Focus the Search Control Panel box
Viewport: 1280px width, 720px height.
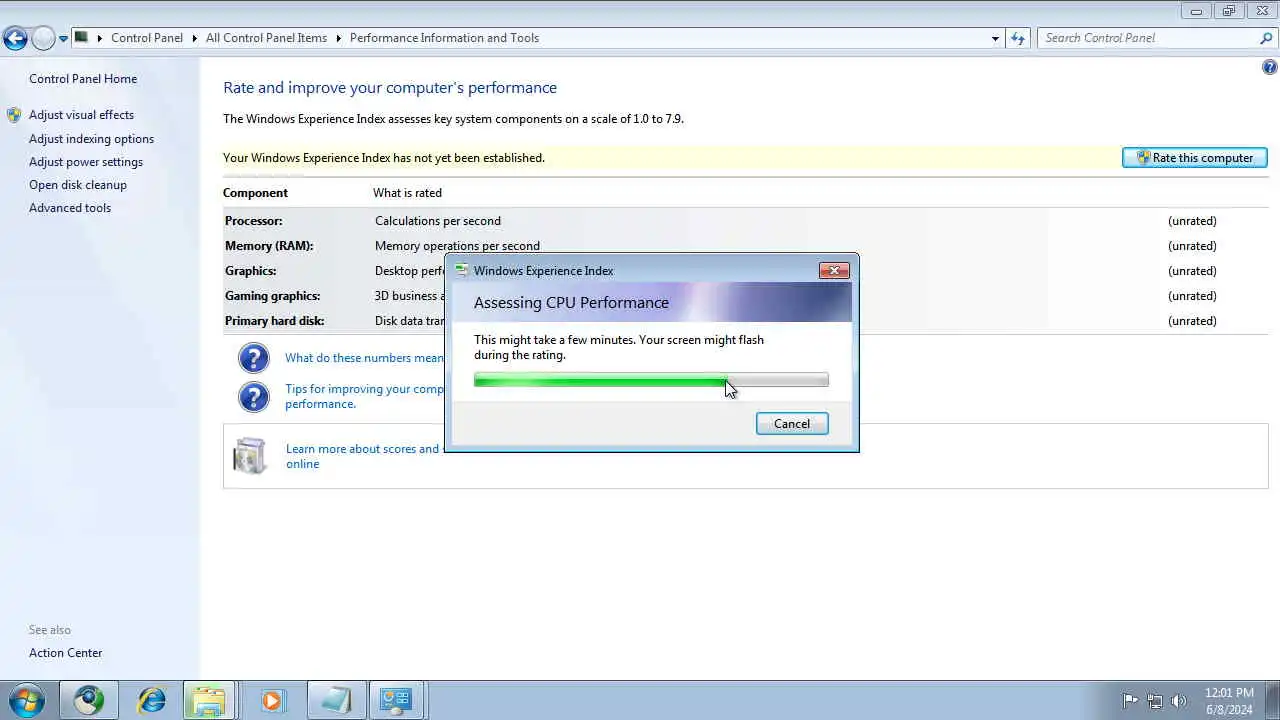[1146, 38]
